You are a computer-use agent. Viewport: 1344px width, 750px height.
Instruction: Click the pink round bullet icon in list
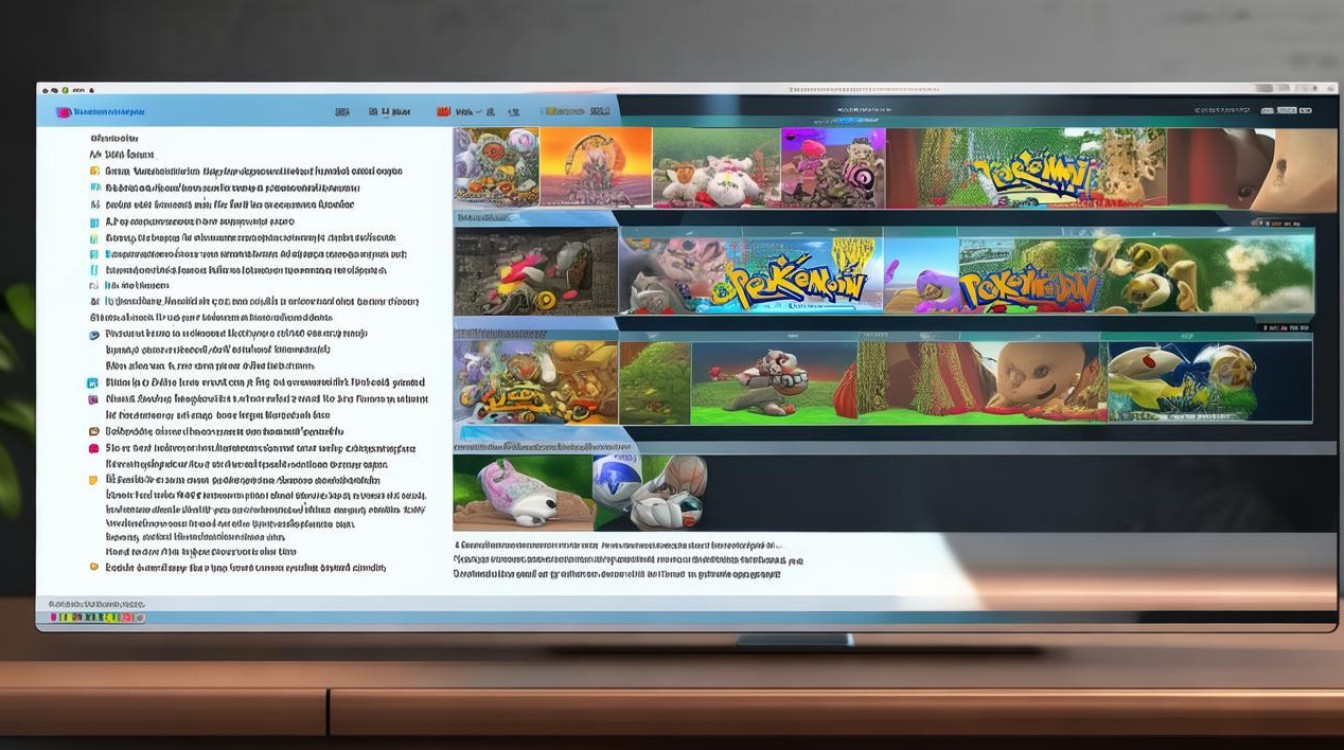(x=95, y=449)
